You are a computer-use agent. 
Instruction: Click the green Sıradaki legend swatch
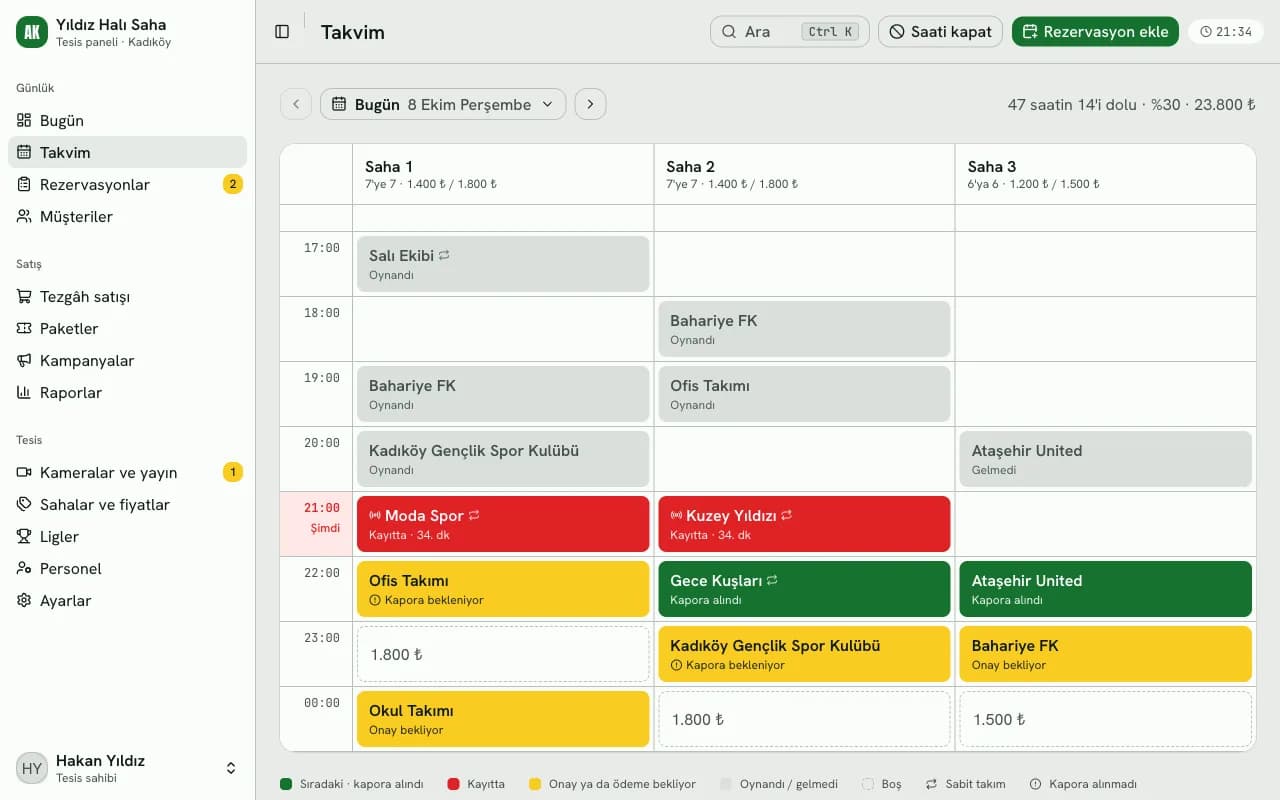point(286,784)
